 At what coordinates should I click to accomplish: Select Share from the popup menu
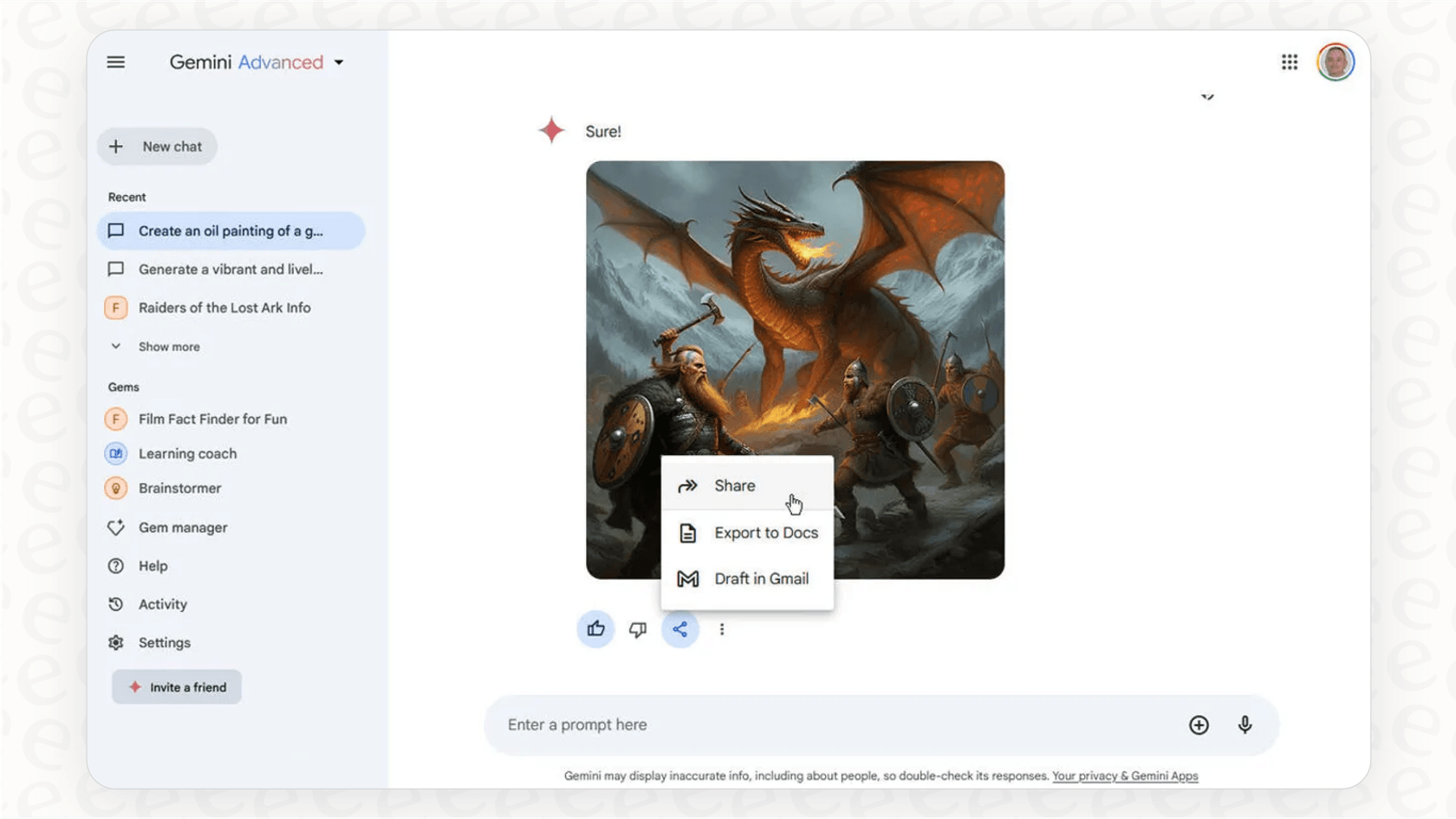pyautogui.click(x=734, y=486)
